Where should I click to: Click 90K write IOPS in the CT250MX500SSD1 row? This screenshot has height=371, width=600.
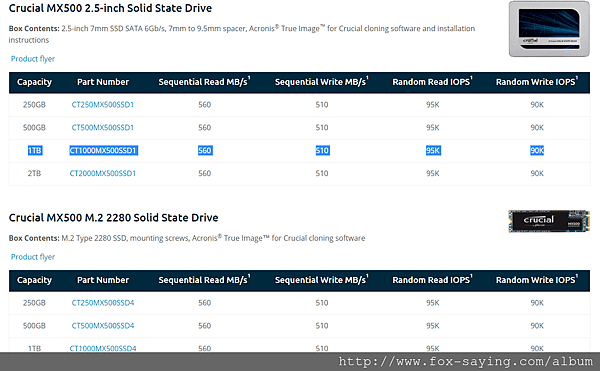(537, 105)
